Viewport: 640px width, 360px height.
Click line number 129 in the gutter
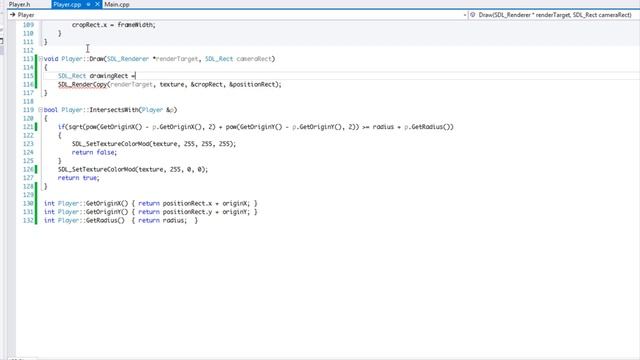point(28,195)
